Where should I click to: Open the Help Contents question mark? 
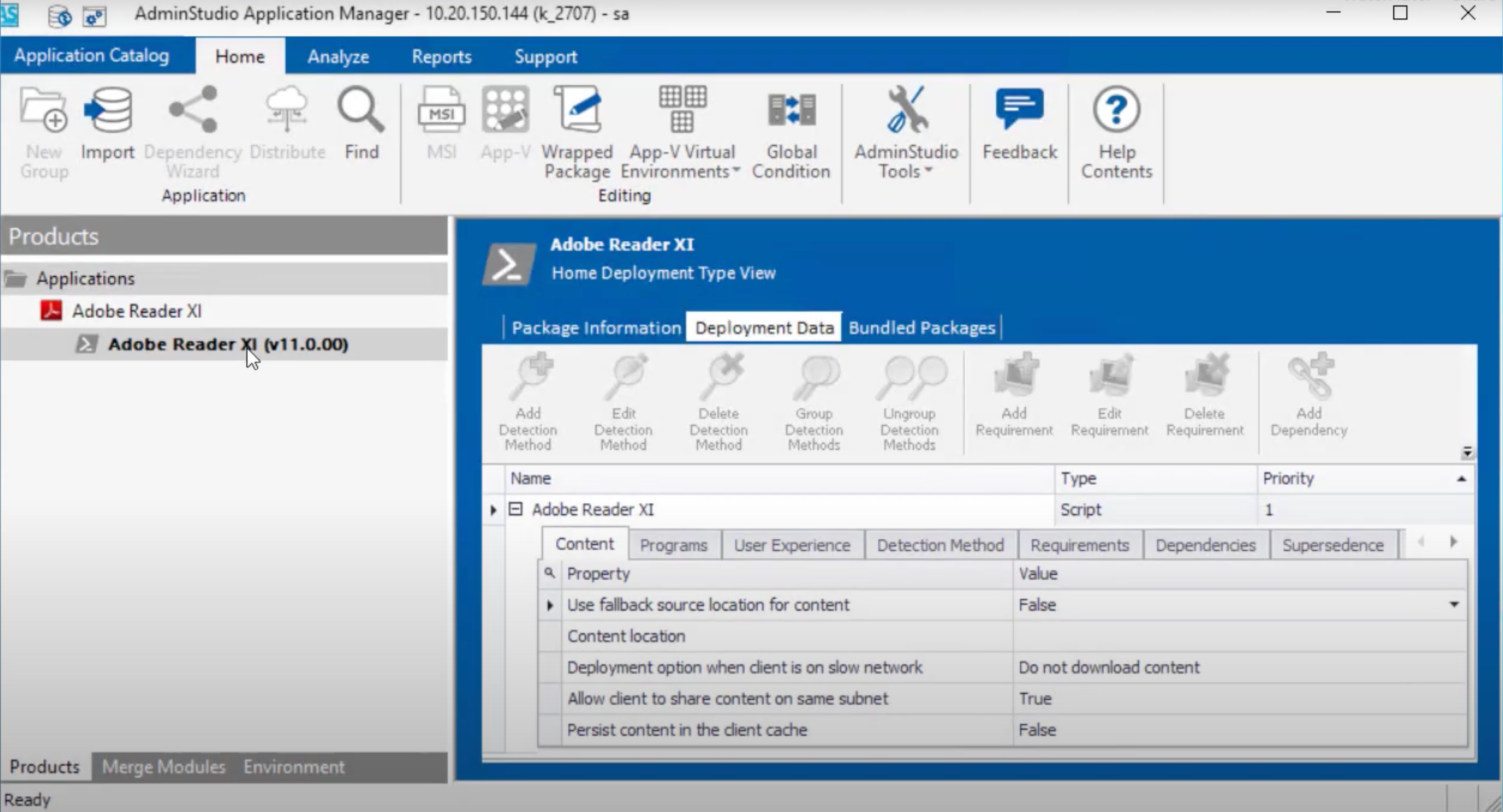pyautogui.click(x=1116, y=110)
